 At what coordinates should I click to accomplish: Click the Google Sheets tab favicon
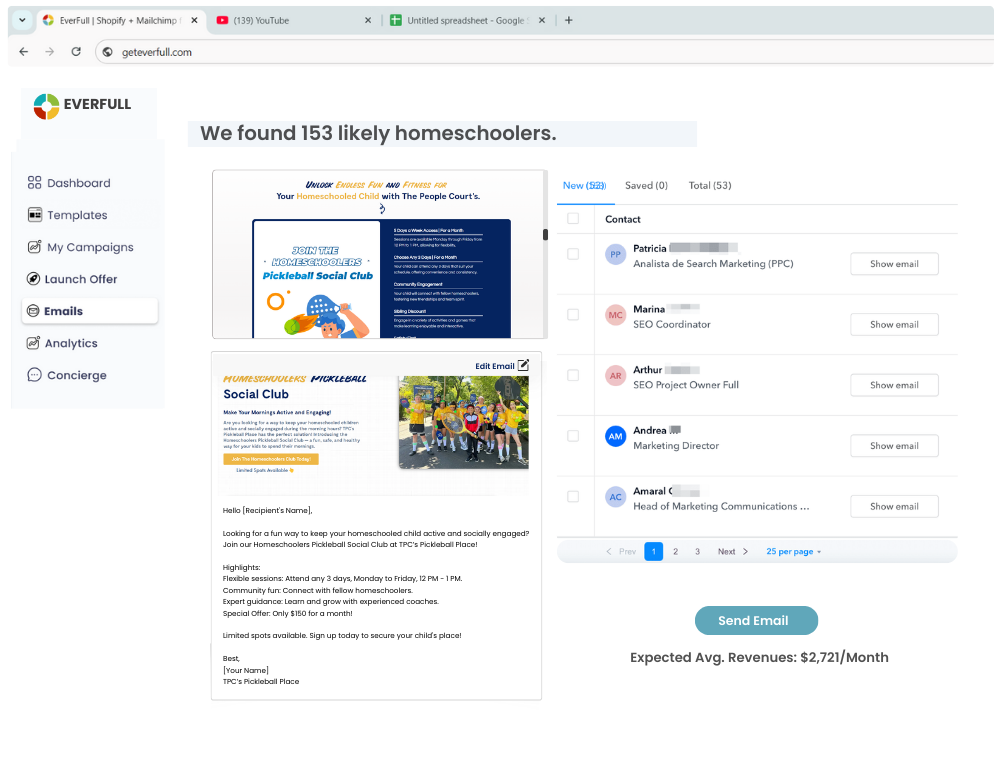pos(395,20)
